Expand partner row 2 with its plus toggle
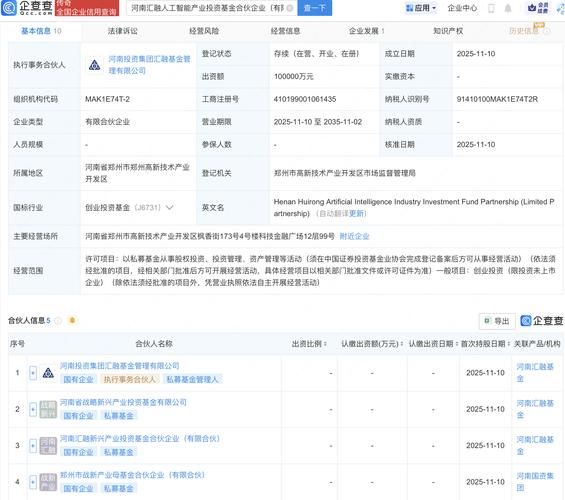The height and width of the screenshot is (500, 565). [x=33, y=410]
